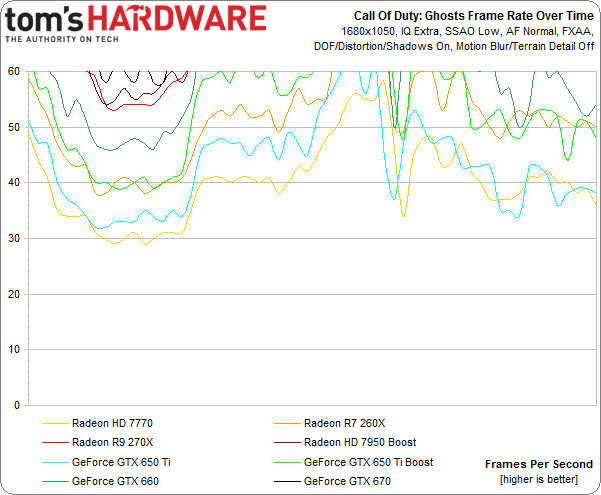Click the black GeForce GTX 670 legend swatch
This screenshot has height=495, width=601.
pos(287,481)
